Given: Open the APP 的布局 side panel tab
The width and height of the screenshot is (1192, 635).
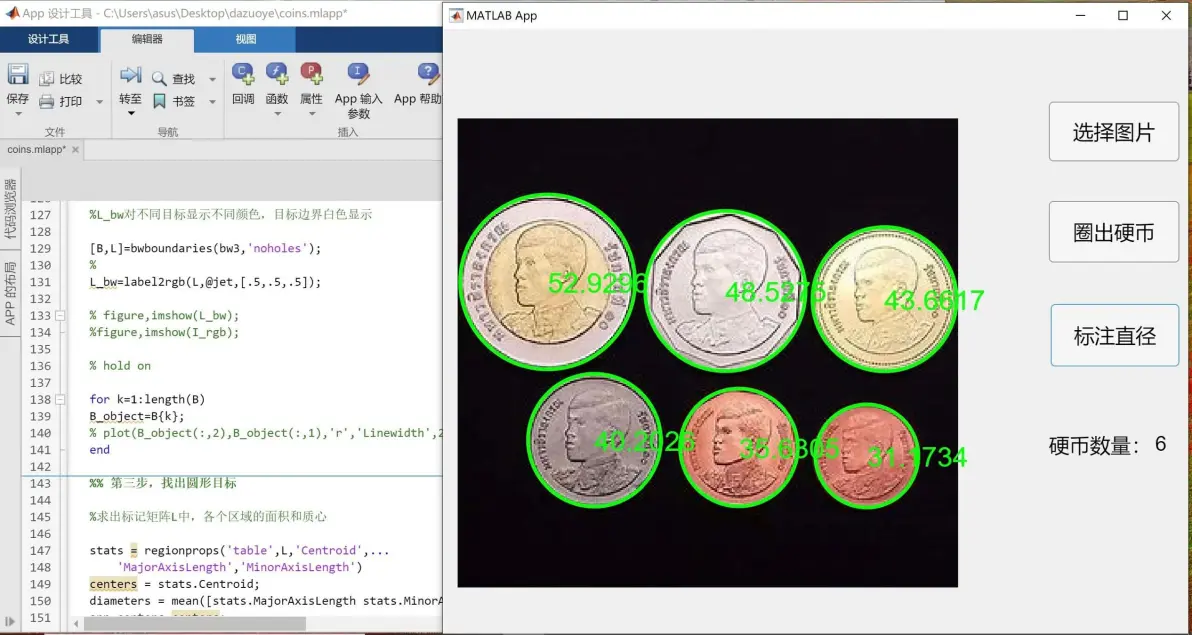Looking at the screenshot, I should click(10, 293).
